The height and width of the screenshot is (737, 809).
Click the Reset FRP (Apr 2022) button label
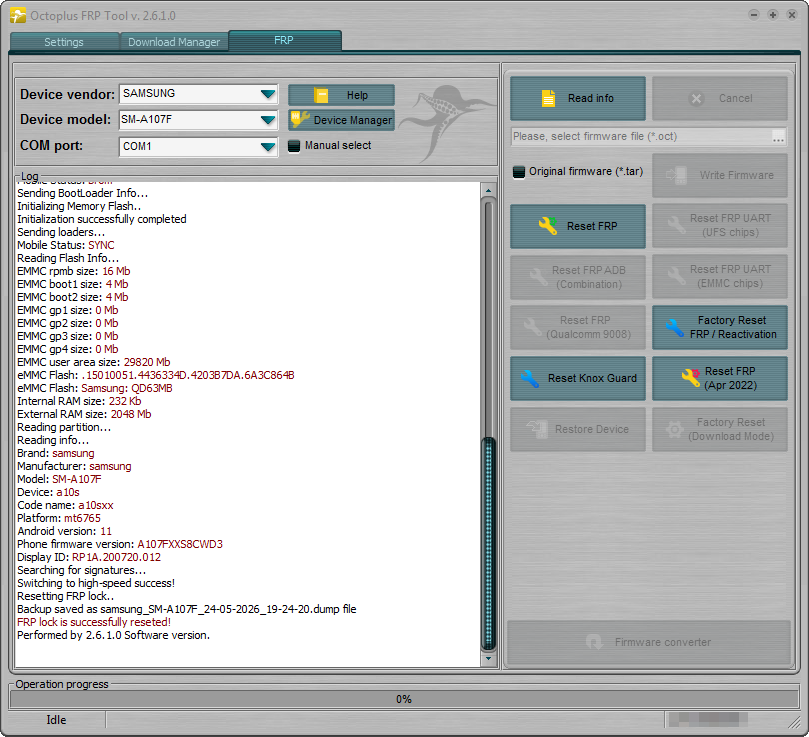tap(730, 378)
